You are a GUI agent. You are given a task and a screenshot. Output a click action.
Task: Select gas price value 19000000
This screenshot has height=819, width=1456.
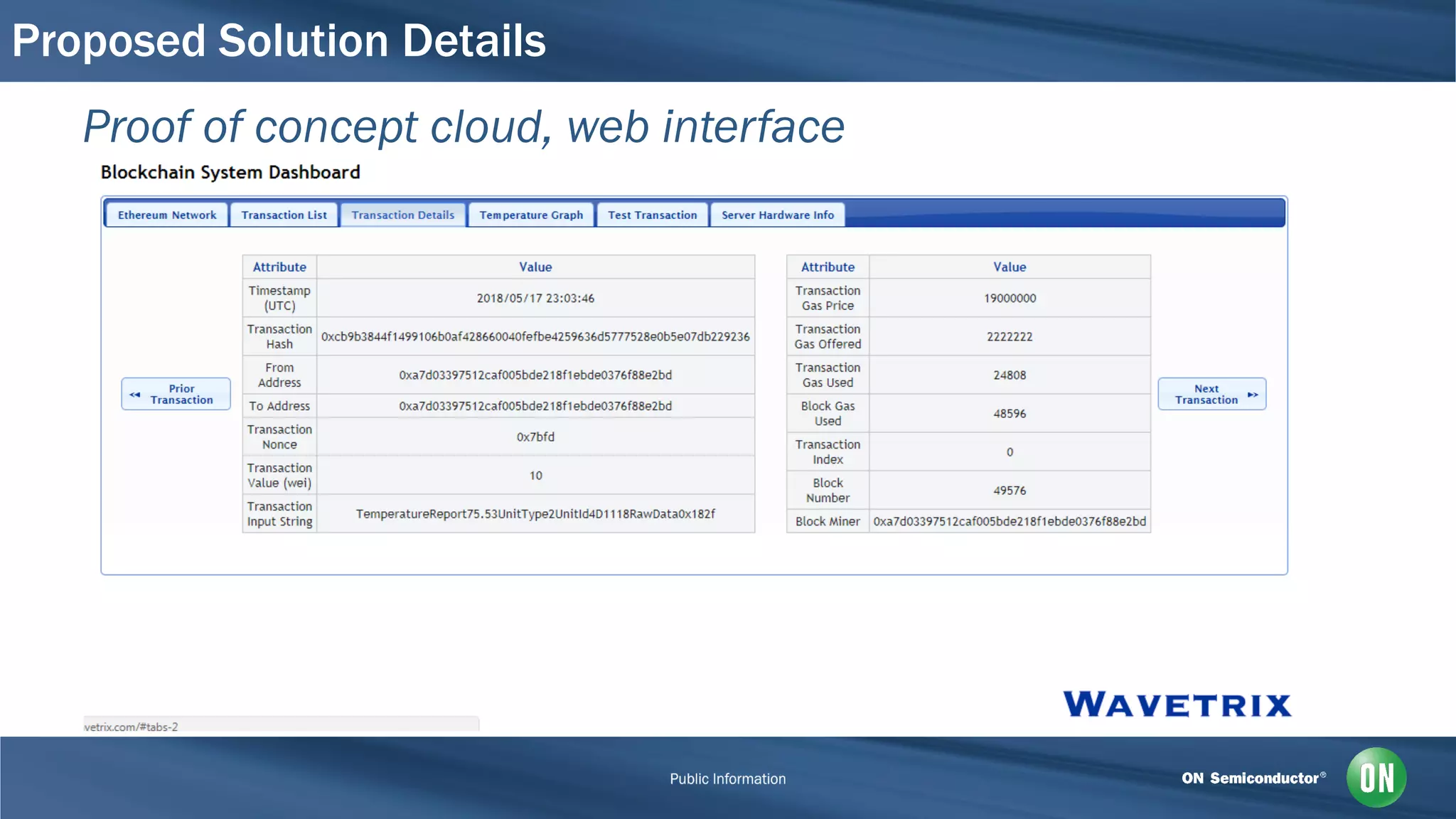click(x=1010, y=298)
